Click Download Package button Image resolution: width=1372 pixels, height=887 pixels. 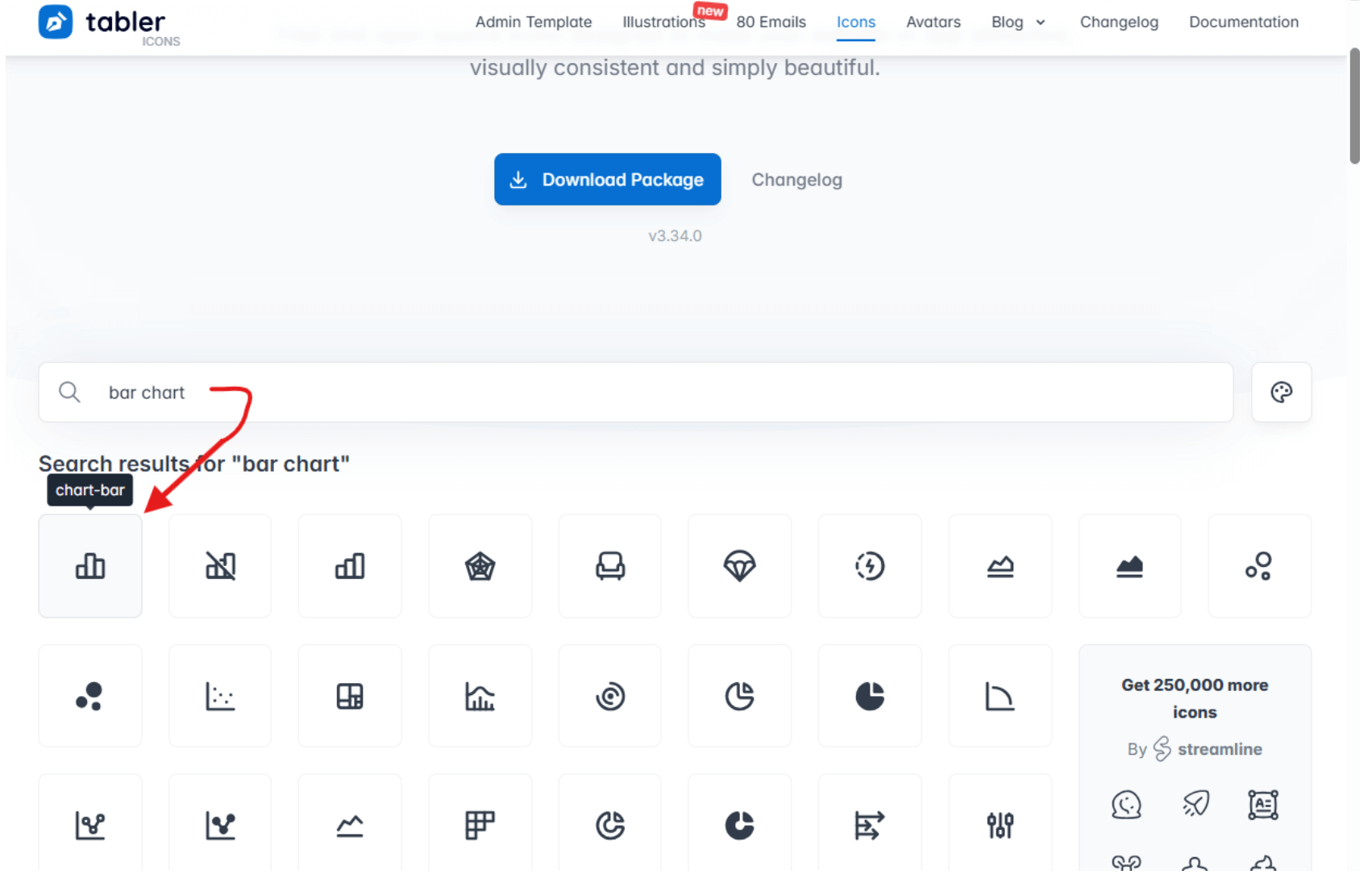pos(608,179)
